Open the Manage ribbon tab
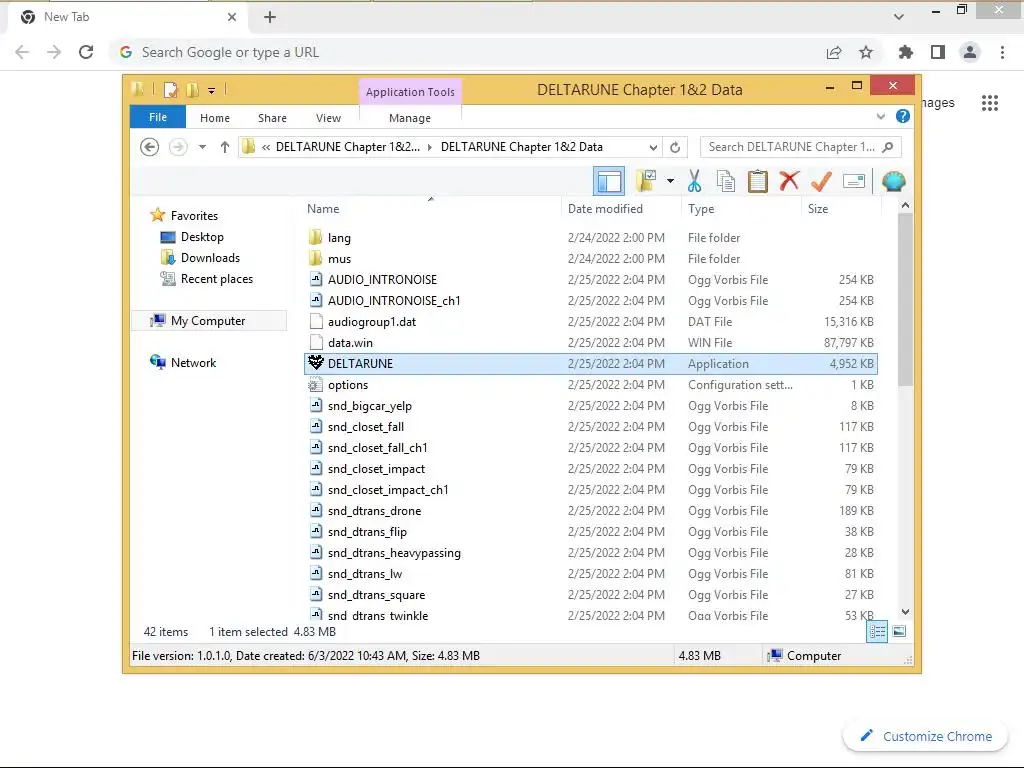The width and height of the screenshot is (1024, 768). 410,118
